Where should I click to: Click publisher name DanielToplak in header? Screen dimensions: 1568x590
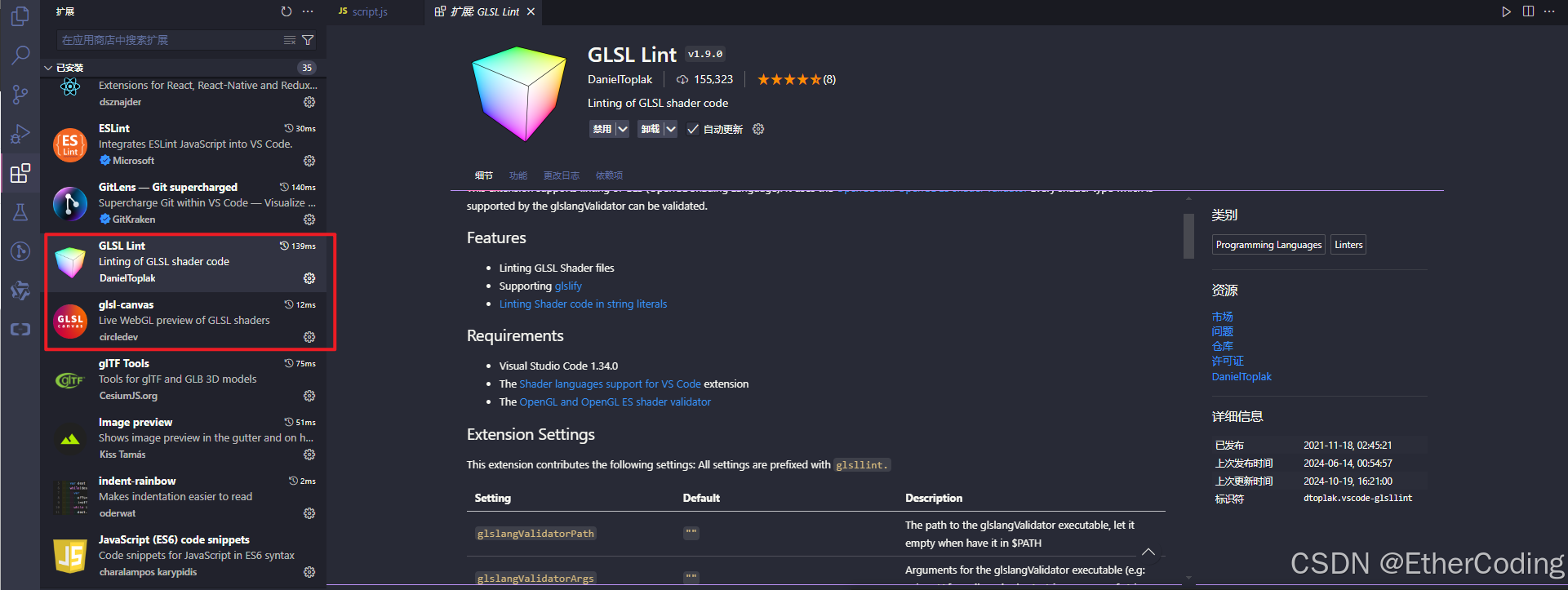pyautogui.click(x=620, y=79)
